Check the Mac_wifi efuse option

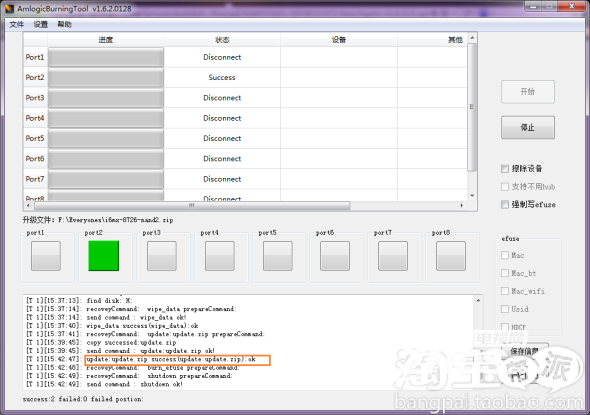point(505,291)
